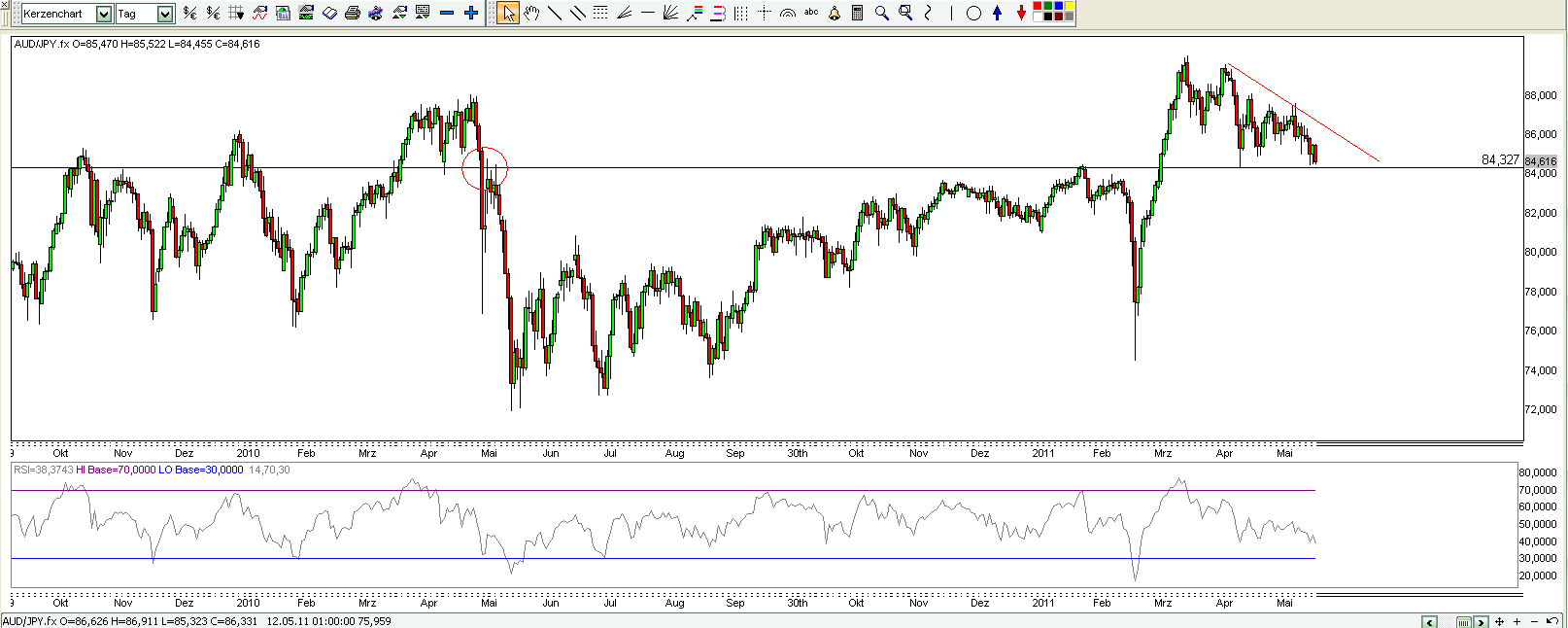
Task: Select the vertical dotted time zones tool
Action: coord(741,14)
